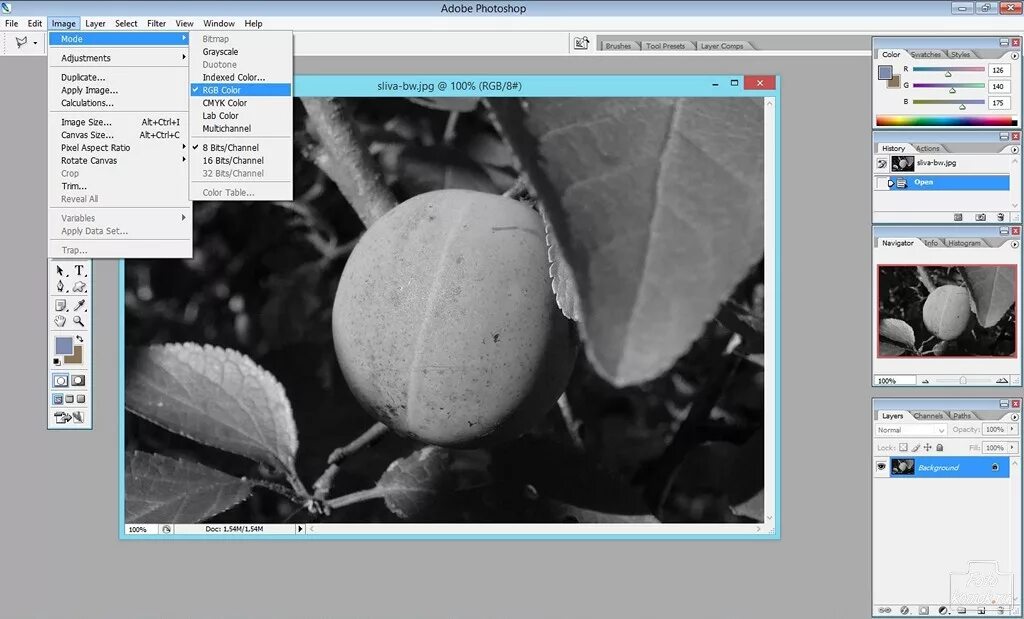This screenshot has height=619, width=1024.
Task: Open Adjustments submenu in Image menu
Action: coord(120,58)
